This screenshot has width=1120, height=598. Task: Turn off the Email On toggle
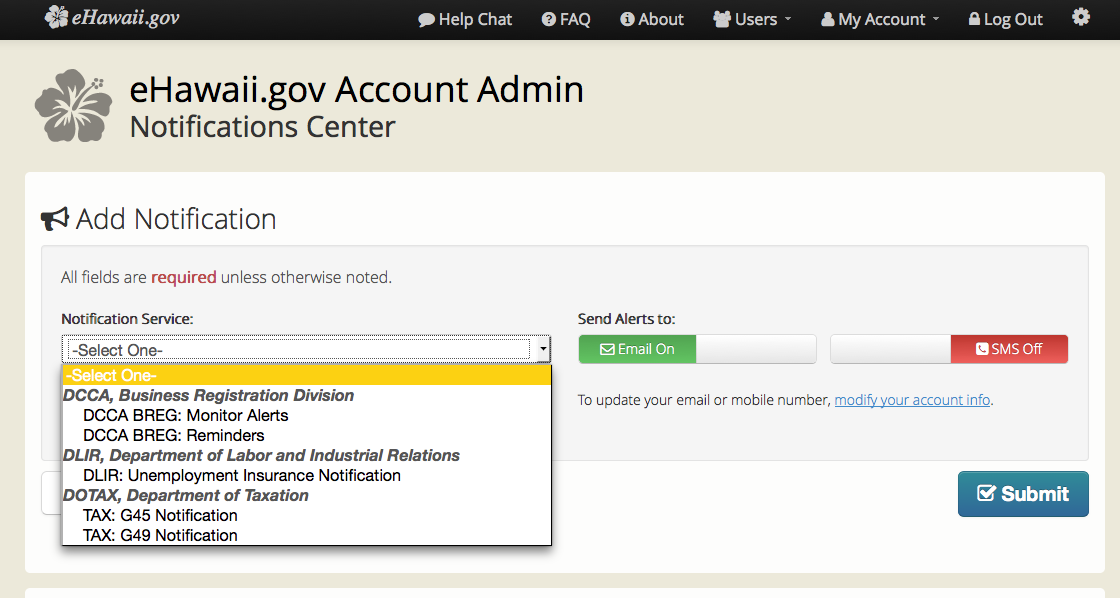tap(697, 349)
